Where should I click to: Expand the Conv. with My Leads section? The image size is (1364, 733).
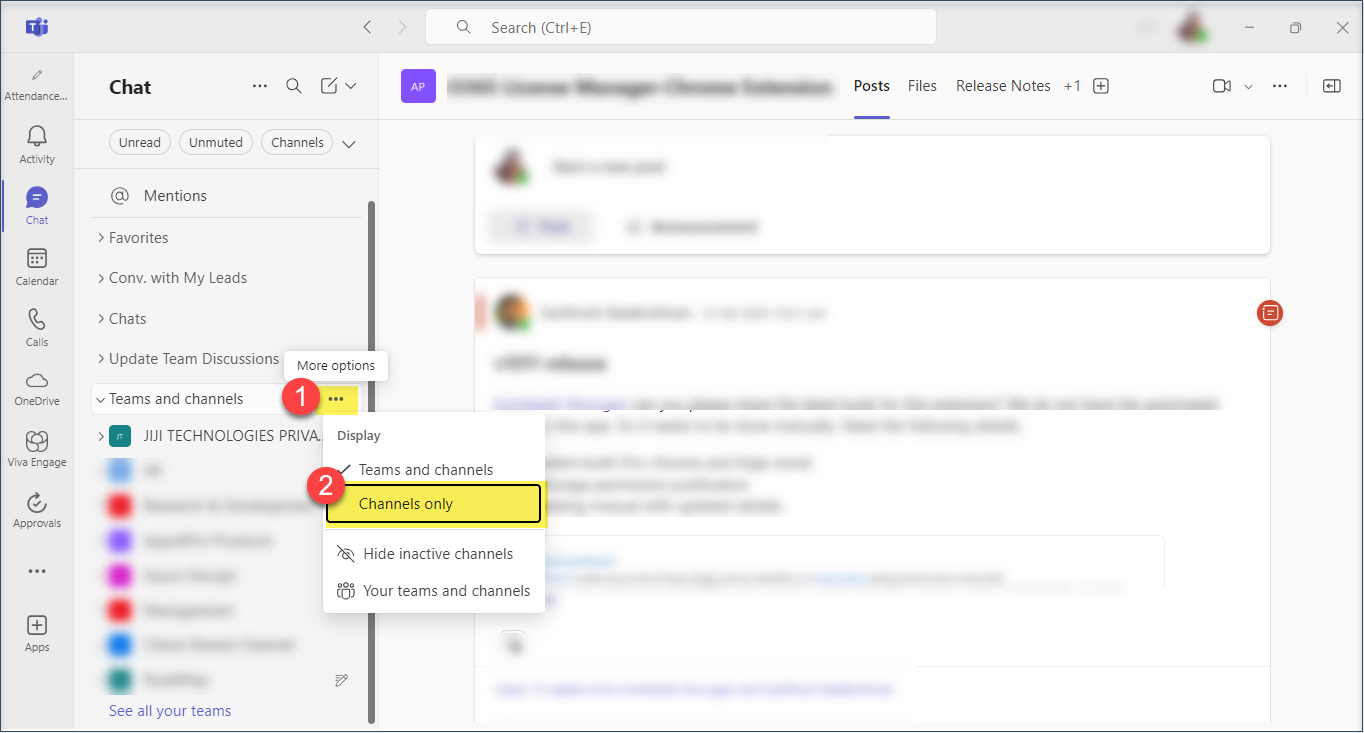click(x=177, y=278)
